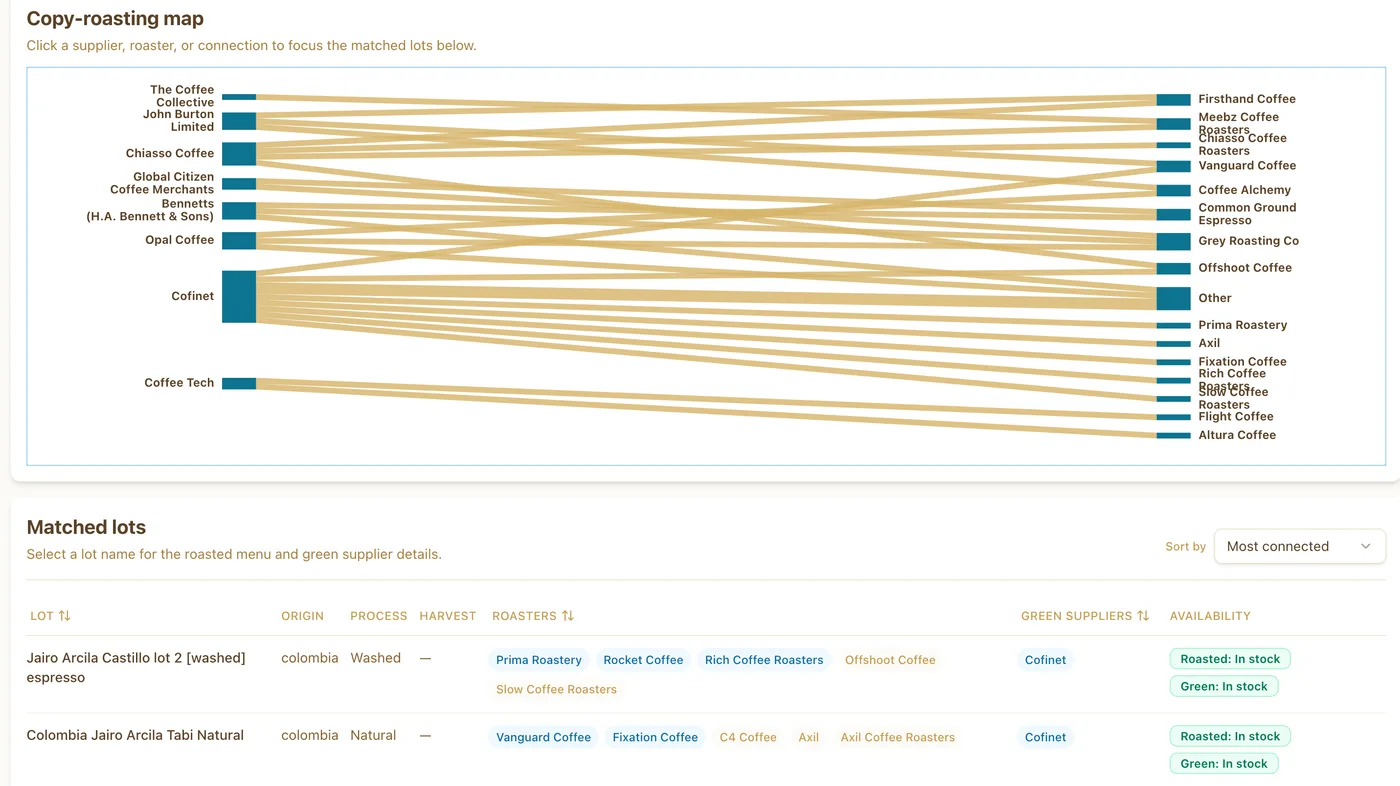The image size is (1400, 786).
Task: Click the Axil roaster node in the map
Action: (x=1173, y=343)
